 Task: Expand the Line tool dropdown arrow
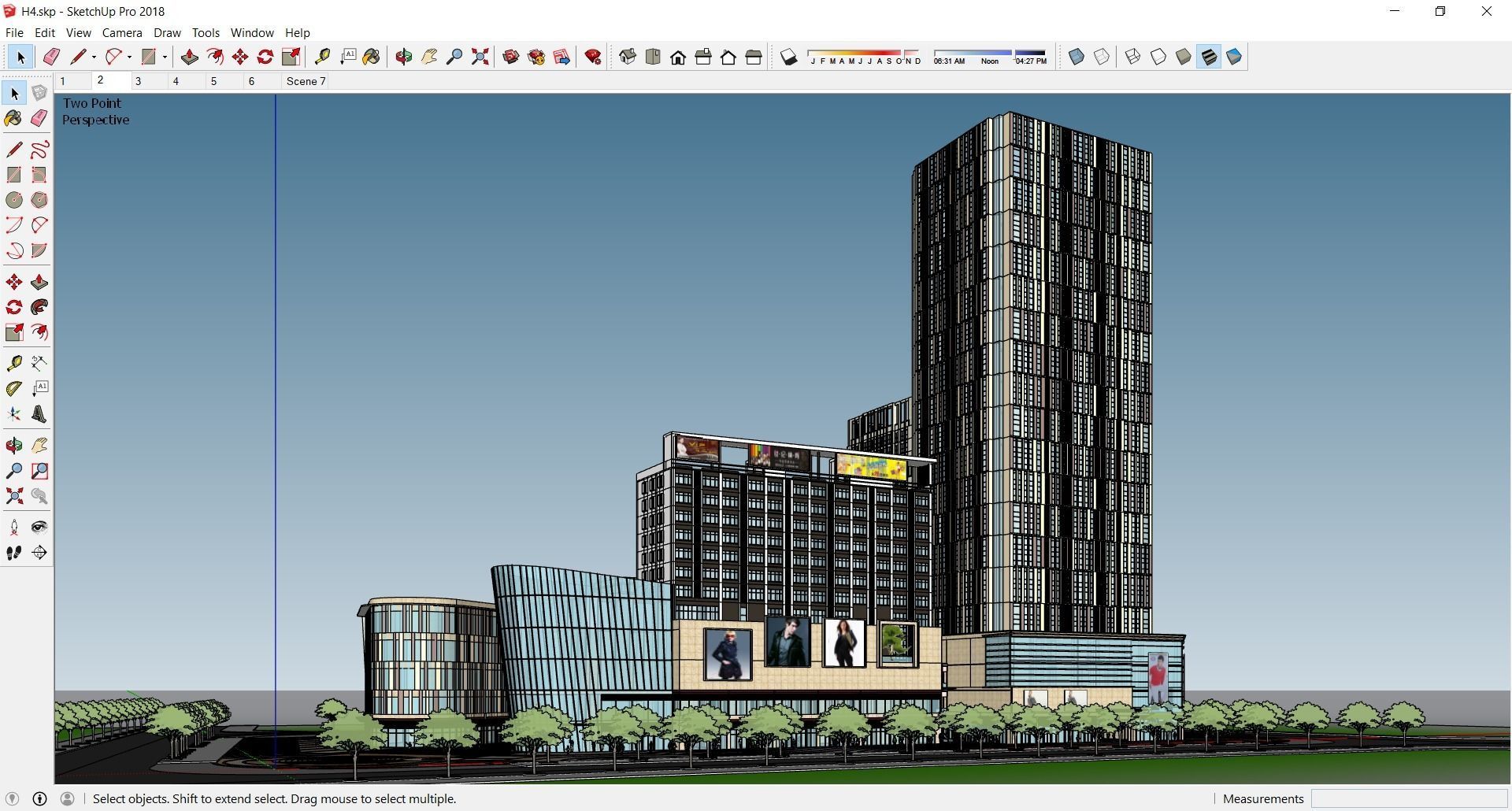tap(94, 57)
